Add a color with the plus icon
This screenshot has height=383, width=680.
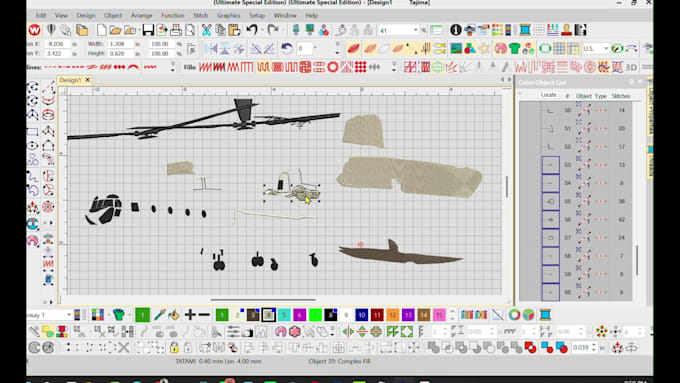click(x=190, y=315)
